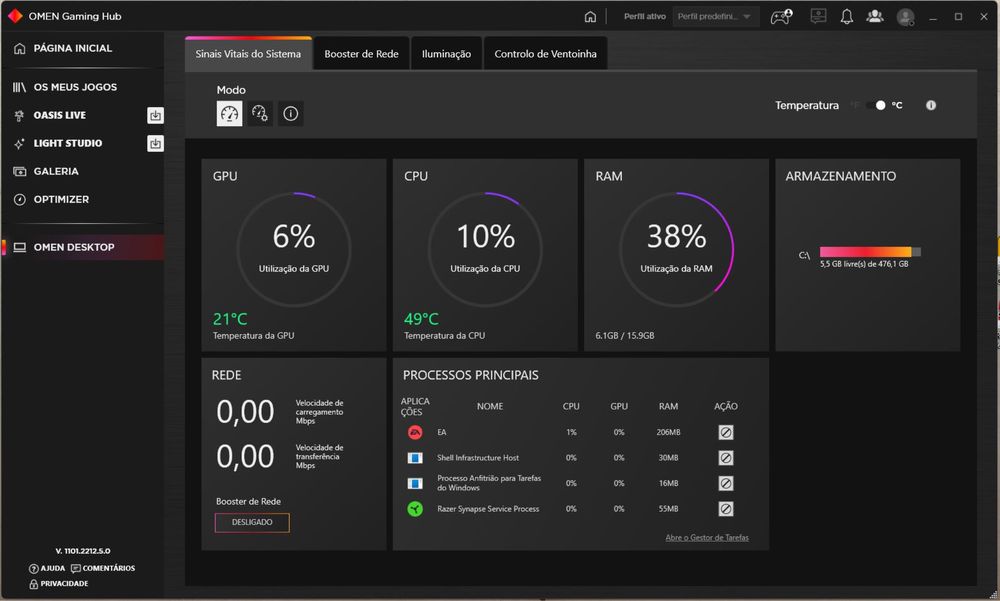This screenshot has height=601, width=1000.
Task: Expand the Perfil predefinido dropdown
Action: click(x=716, y=17)
